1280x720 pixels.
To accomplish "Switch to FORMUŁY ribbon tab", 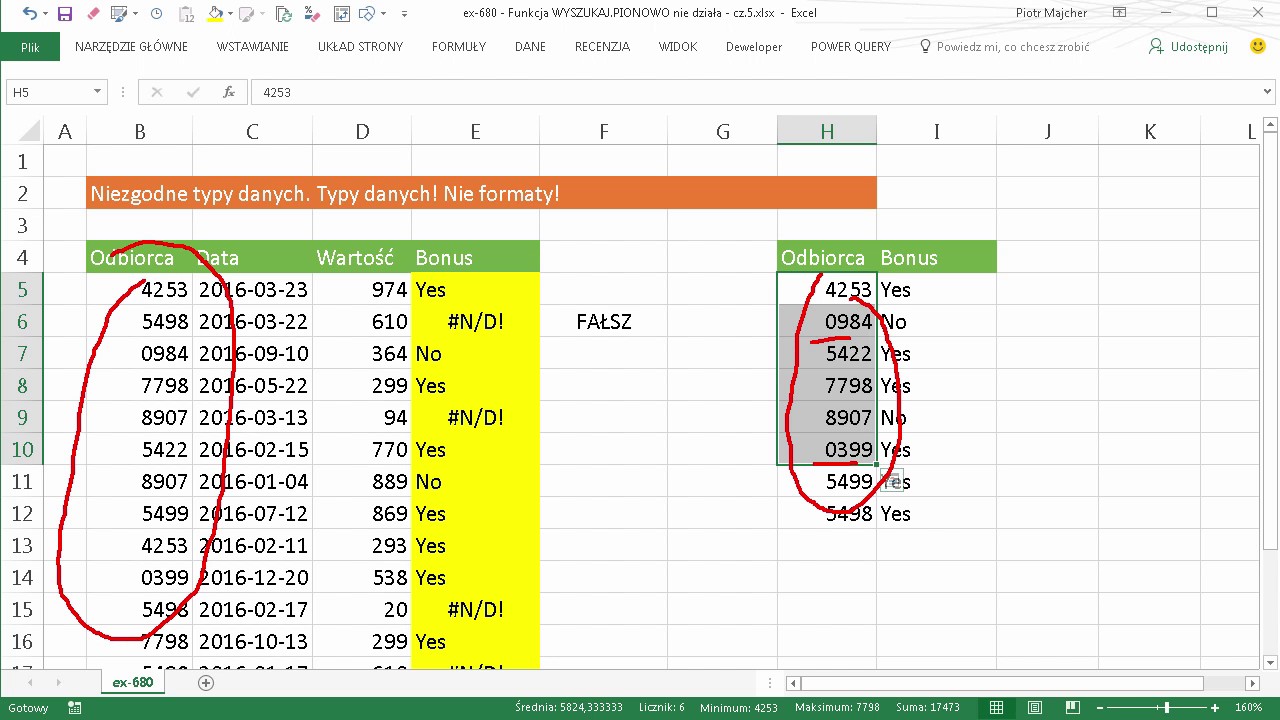I will coord(459,47).
